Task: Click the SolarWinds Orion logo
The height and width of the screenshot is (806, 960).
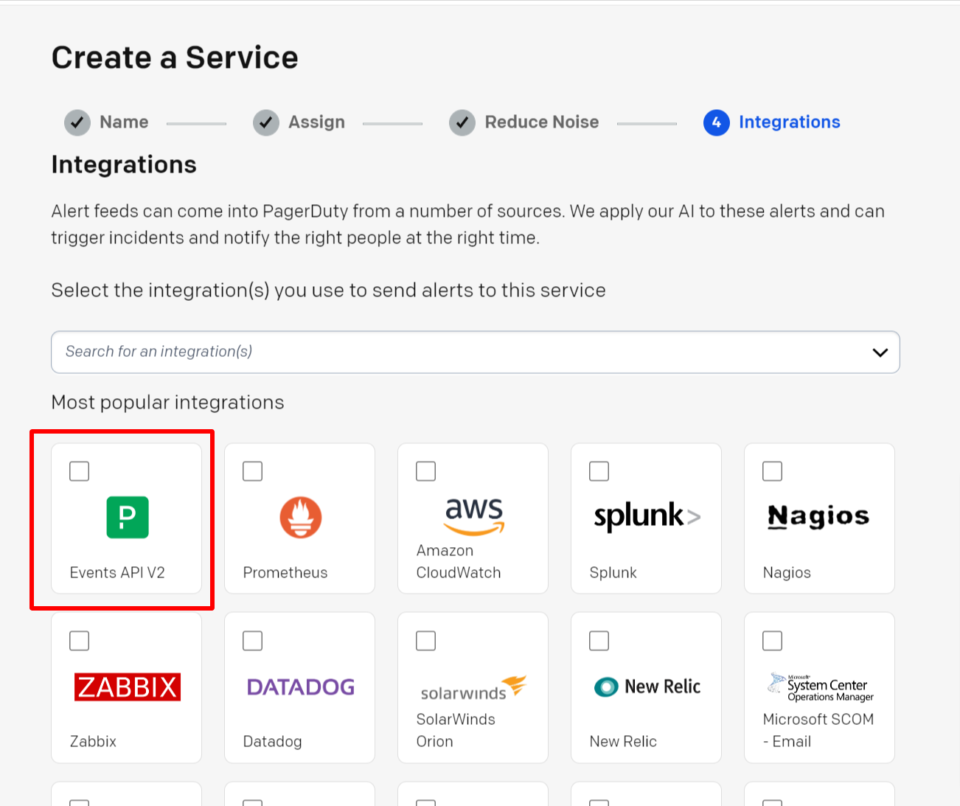Action: 472,685
